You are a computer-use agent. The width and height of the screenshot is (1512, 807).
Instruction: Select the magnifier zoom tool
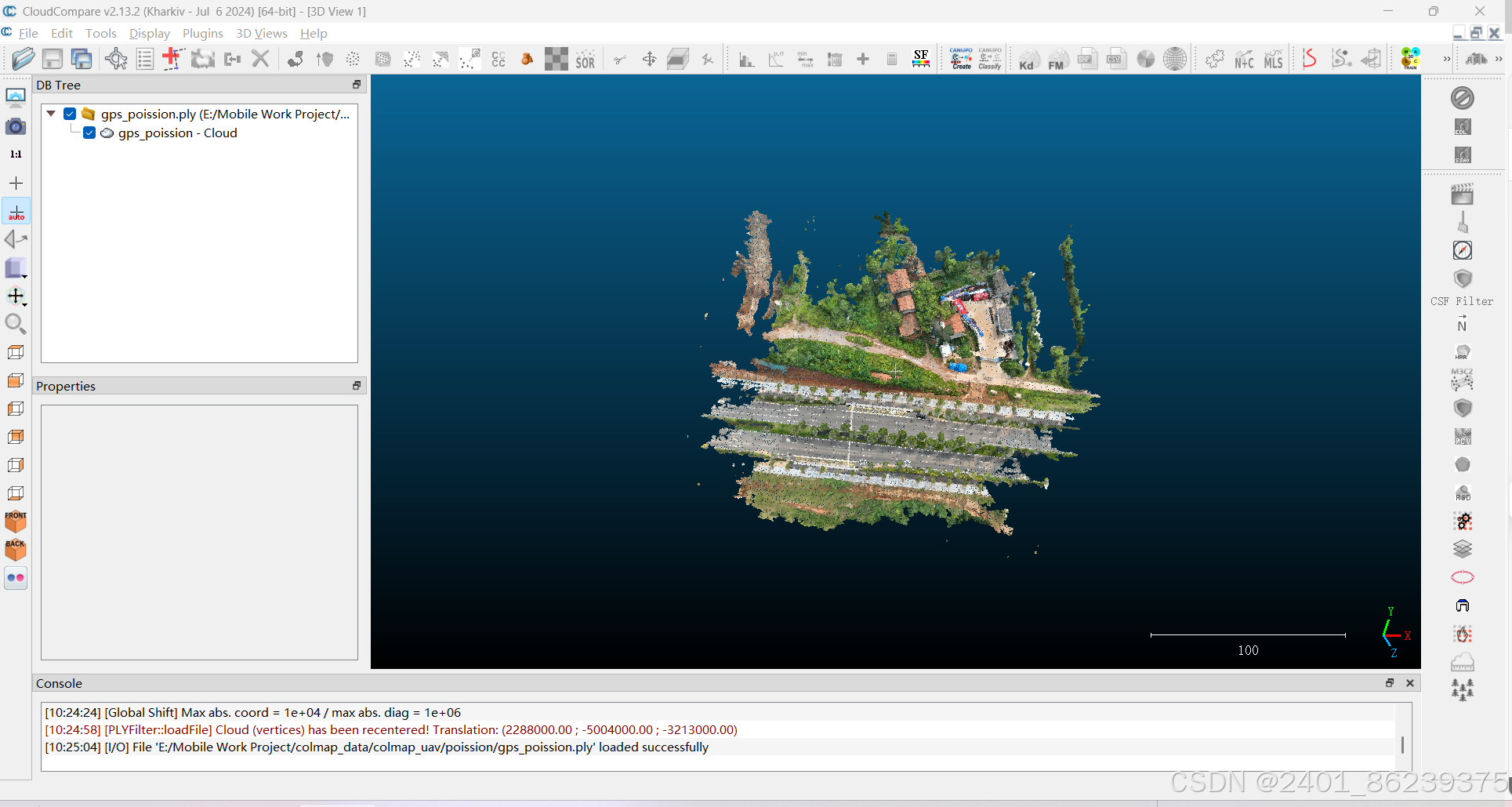16,324
